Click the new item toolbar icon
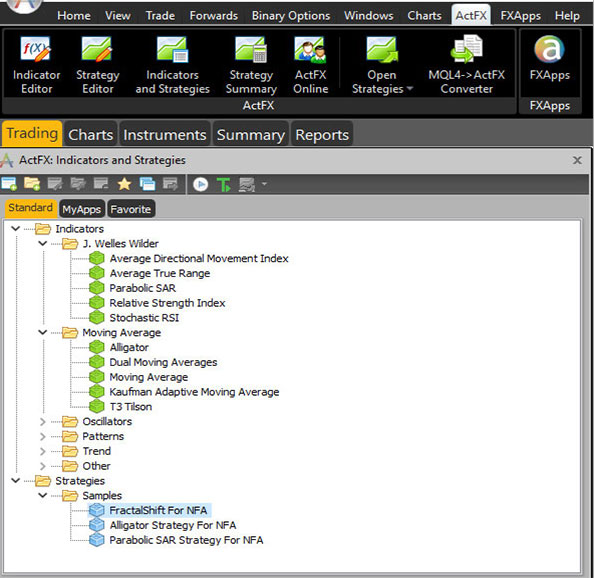Viewport: 594px width, 578px height. pyautogui.click(x=9, y=184)
